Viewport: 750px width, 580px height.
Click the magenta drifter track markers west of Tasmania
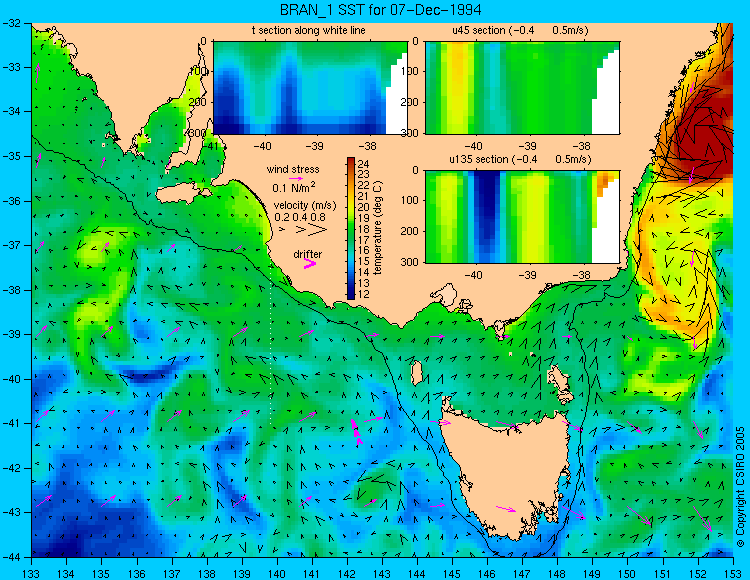click(x=356, y=432)
